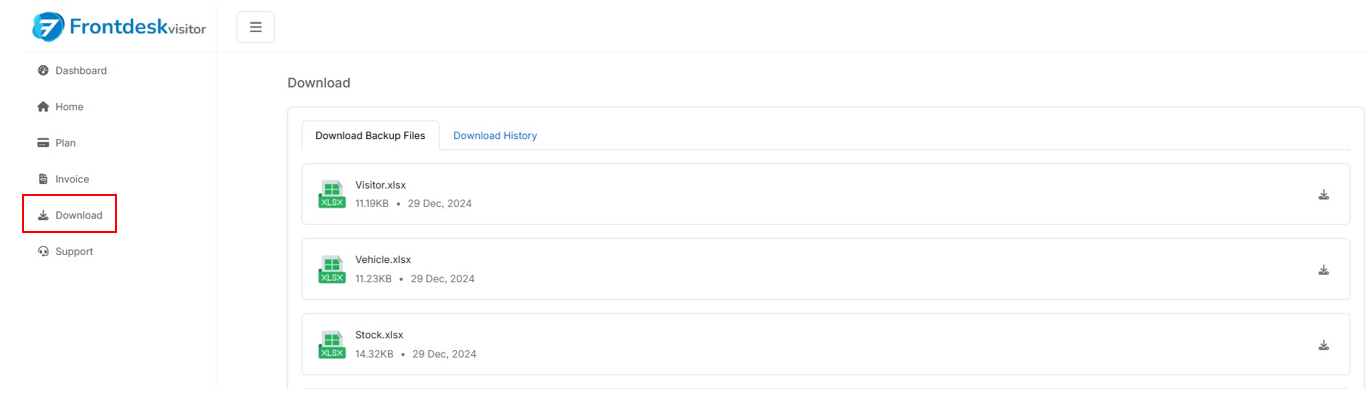Click the Visitor.xlsx file name
The image size is (1371, 407).
coord(380,185)
